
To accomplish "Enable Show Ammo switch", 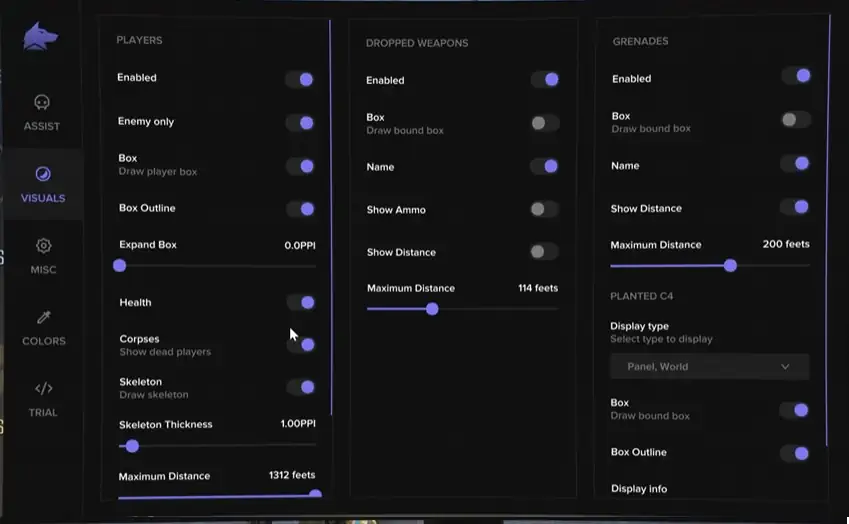I will pyautogui.click(x=544, y=209).
